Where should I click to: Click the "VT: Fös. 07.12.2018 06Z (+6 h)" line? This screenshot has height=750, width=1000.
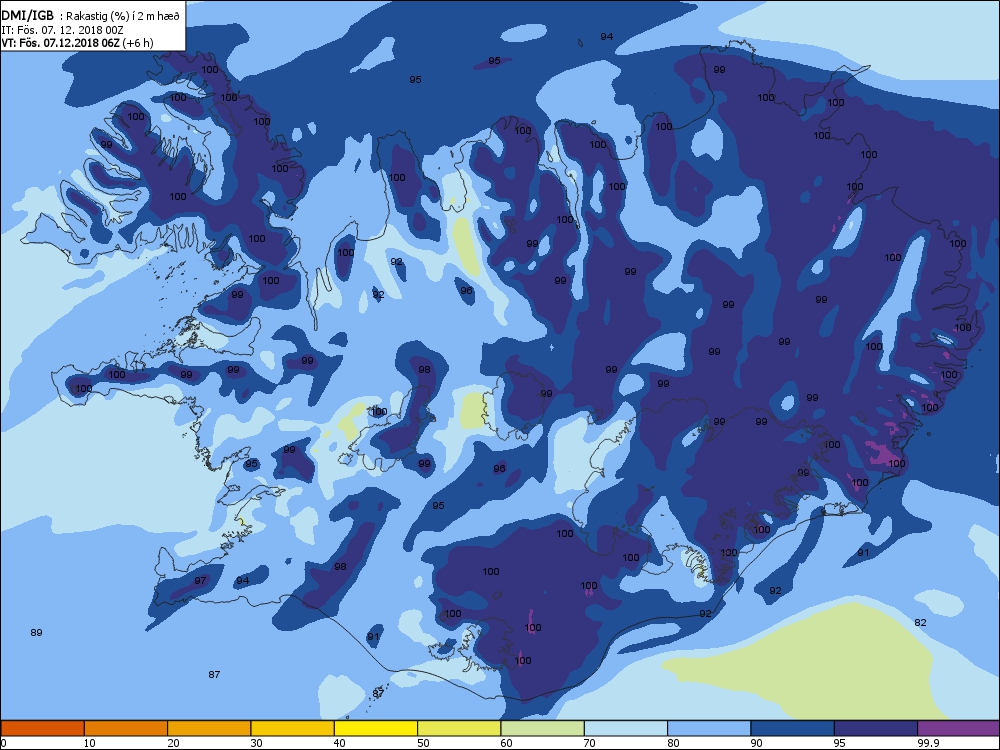[78, 43]
